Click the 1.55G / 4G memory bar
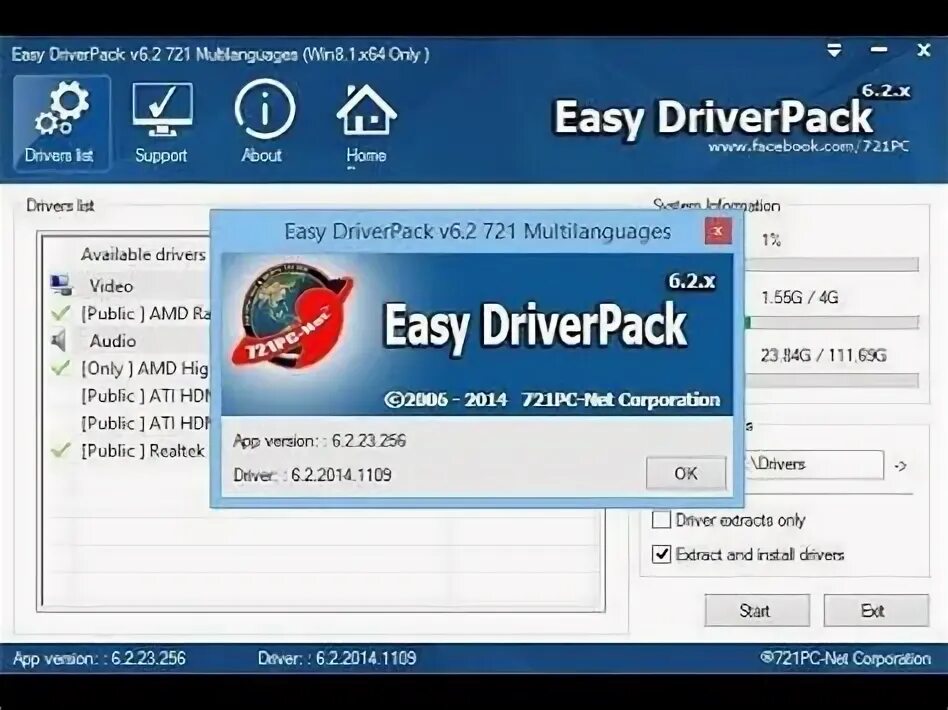 click(x=832, y=322)
